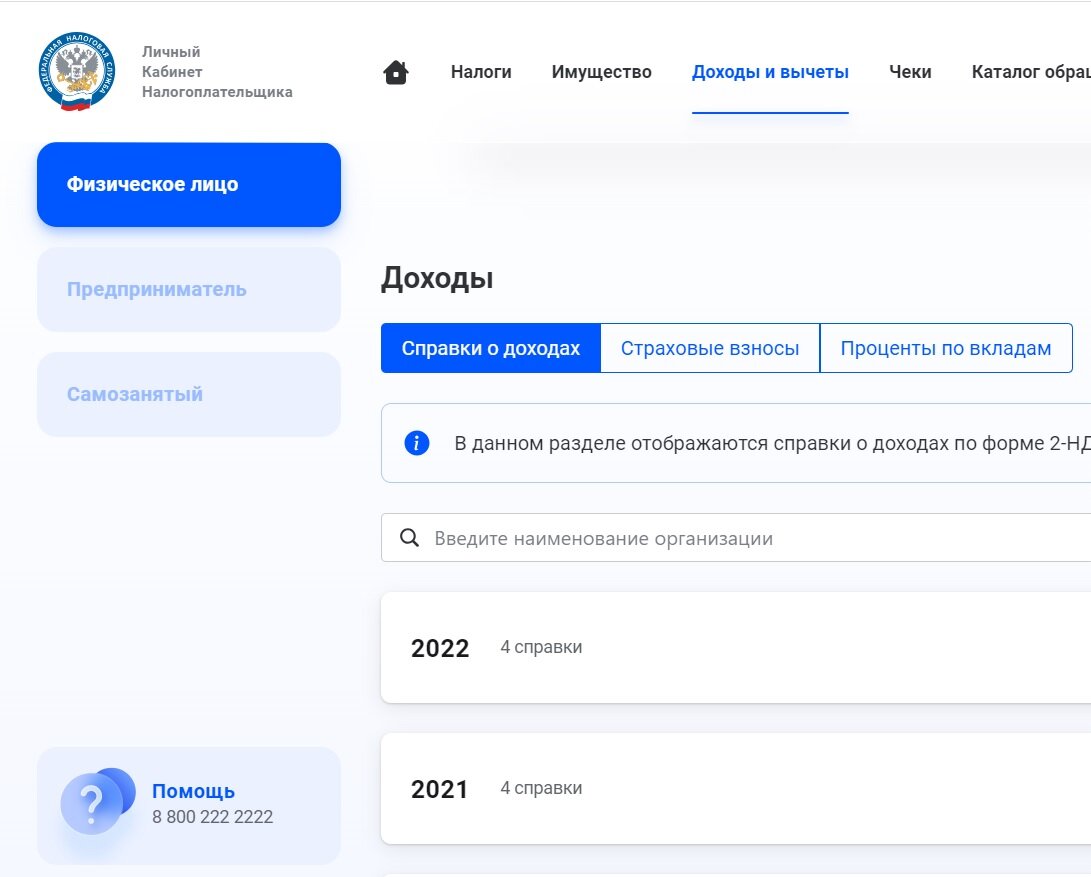
Task: Select the Предприниматель profile option
Action: [x=188, y=289]
